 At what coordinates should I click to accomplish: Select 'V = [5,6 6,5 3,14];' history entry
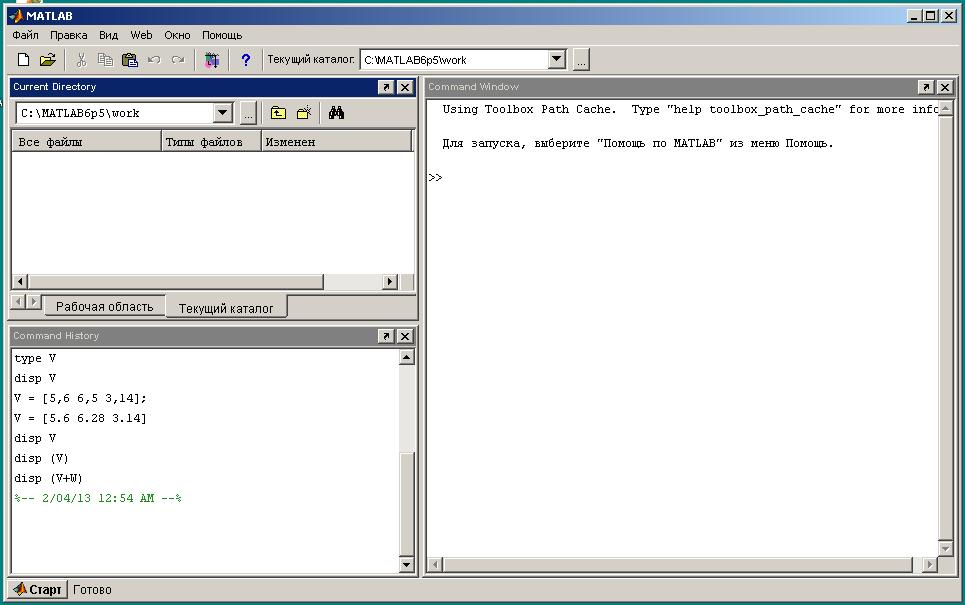(81, 398)
